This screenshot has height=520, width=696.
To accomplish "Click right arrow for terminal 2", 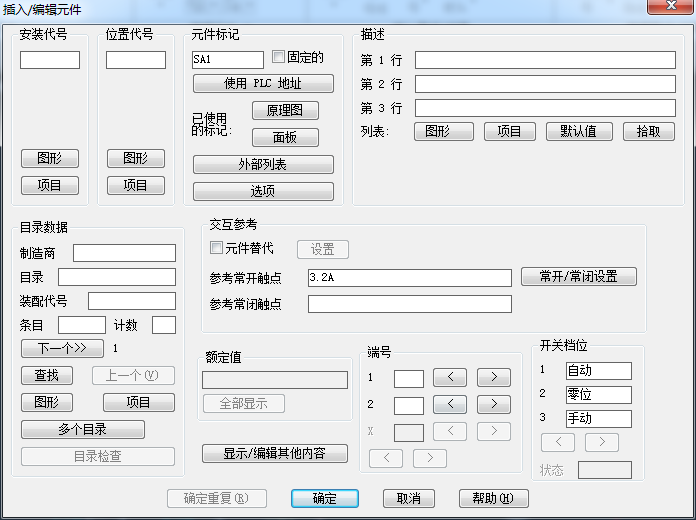I will [x=493, y=405].
